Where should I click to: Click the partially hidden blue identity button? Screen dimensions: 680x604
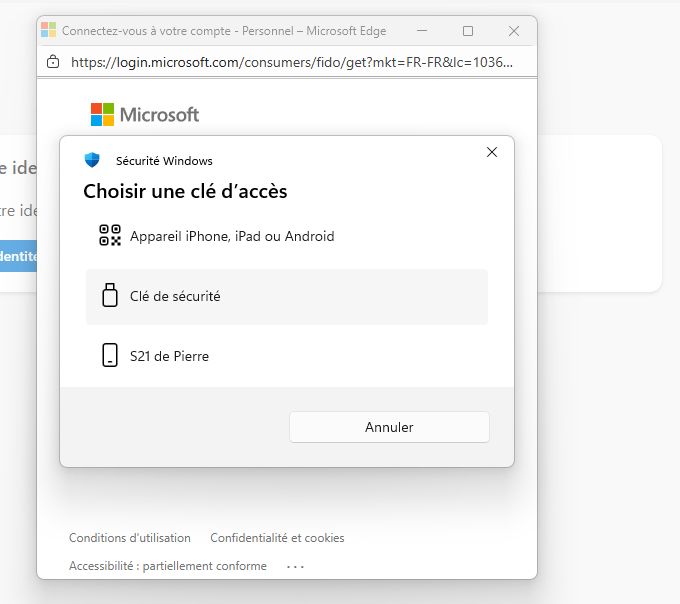18,256
